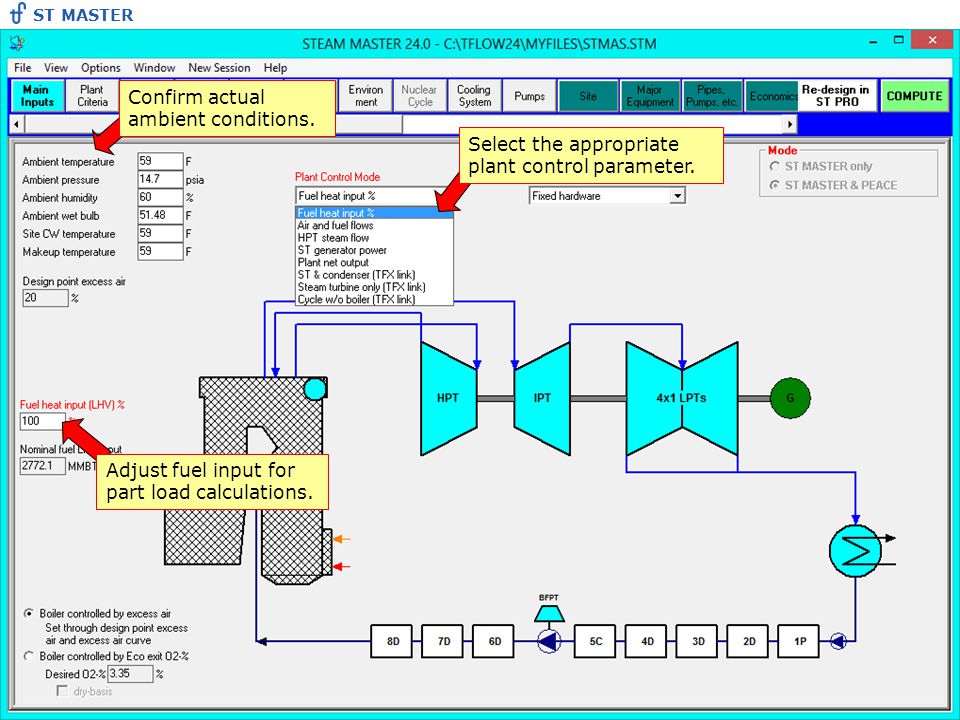Switch to Main Inputs tab
The width and height of the screenshot is (960, 720).
click(x=37, y=96)
